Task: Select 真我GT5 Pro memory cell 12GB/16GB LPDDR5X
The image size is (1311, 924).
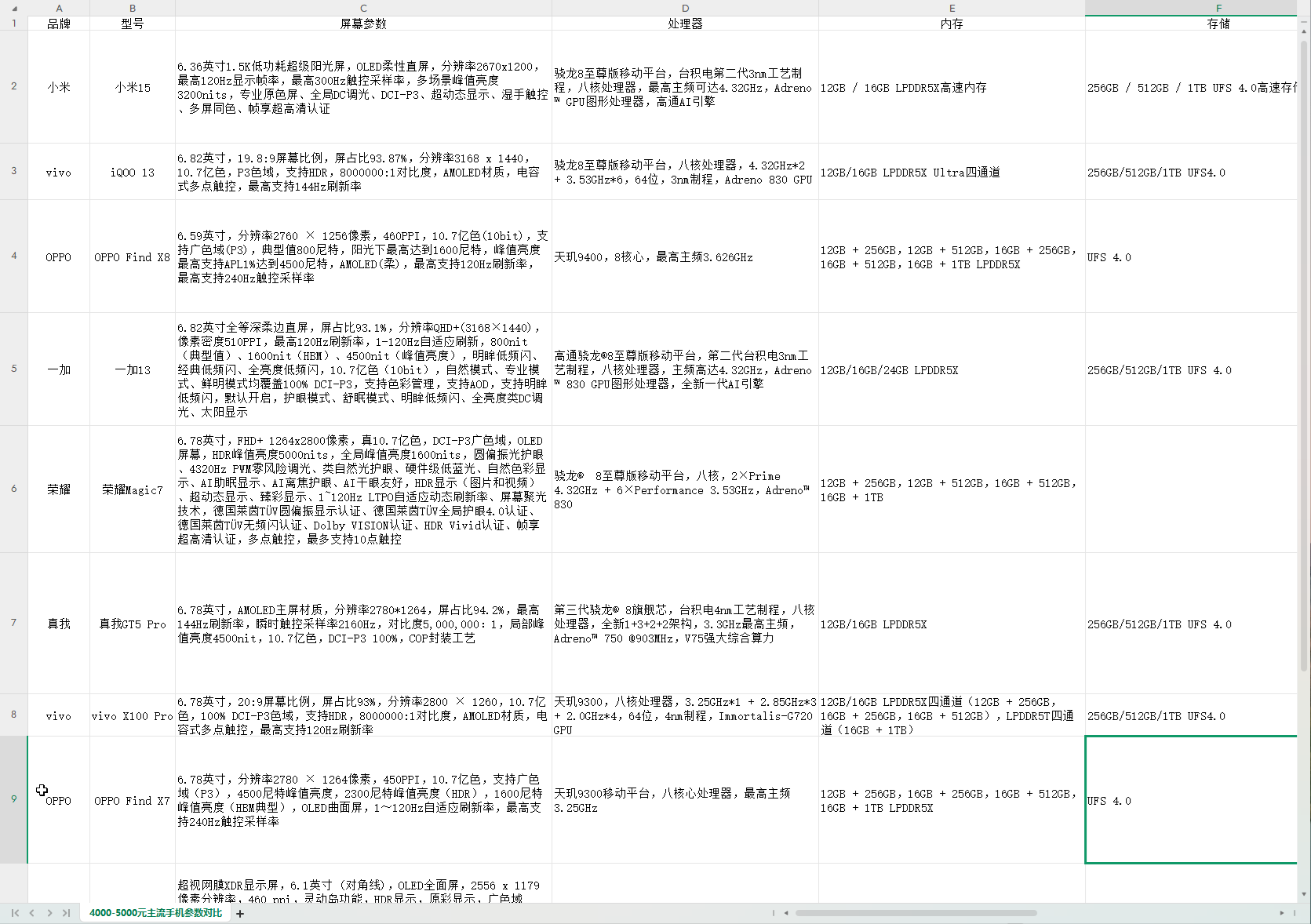Action: [952, 624]
